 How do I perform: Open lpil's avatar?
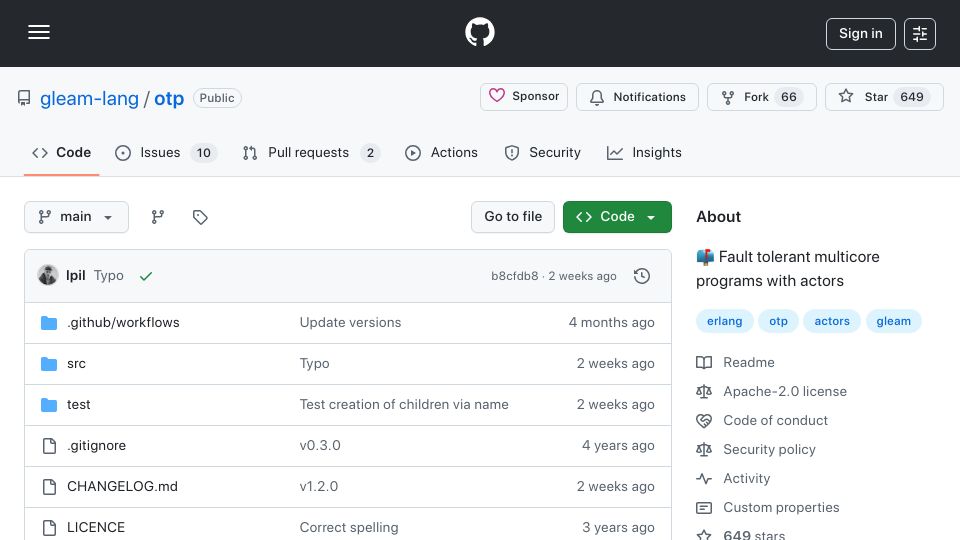point(48,276)
